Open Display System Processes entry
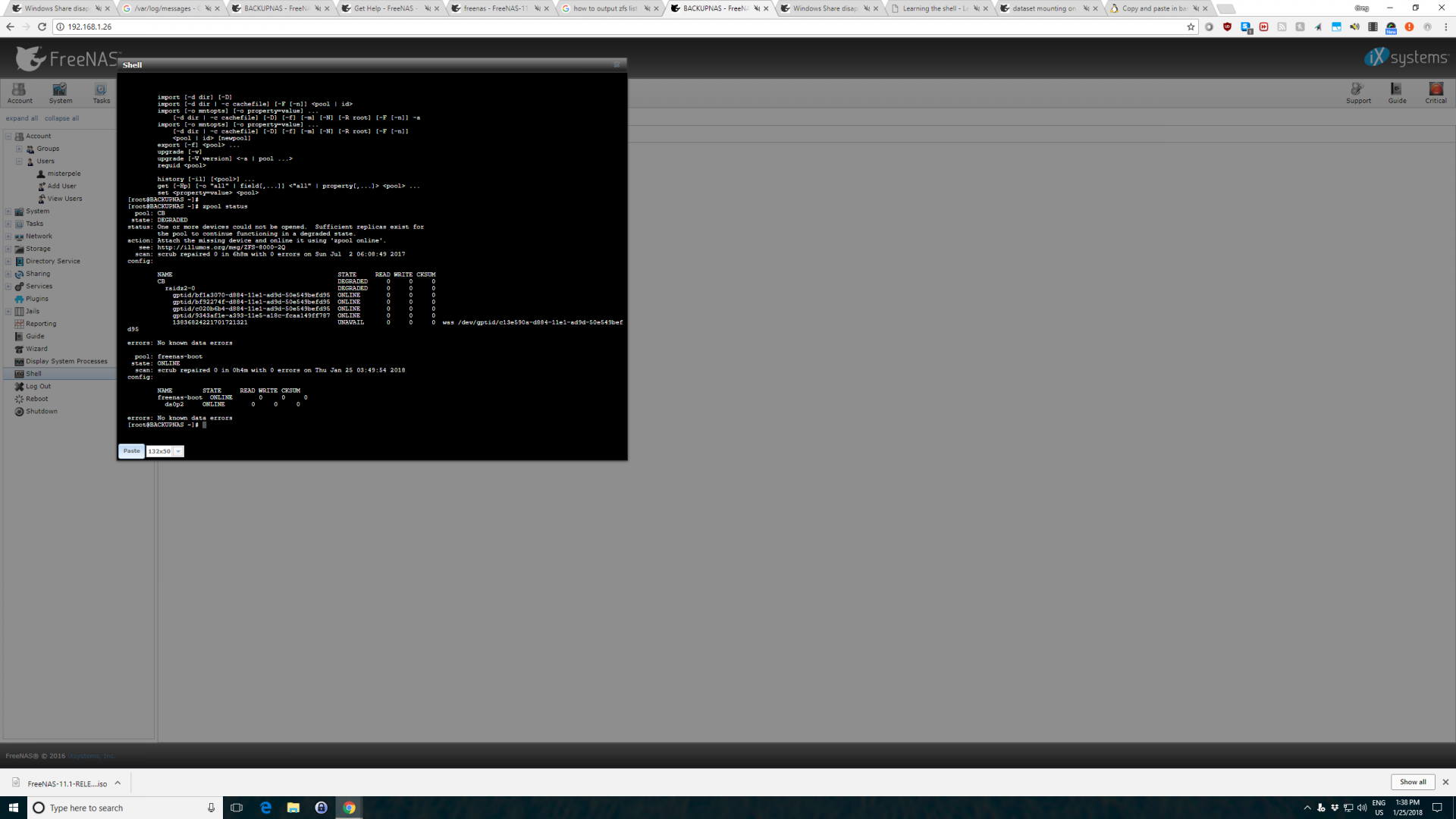 click(x=66, y=362)
